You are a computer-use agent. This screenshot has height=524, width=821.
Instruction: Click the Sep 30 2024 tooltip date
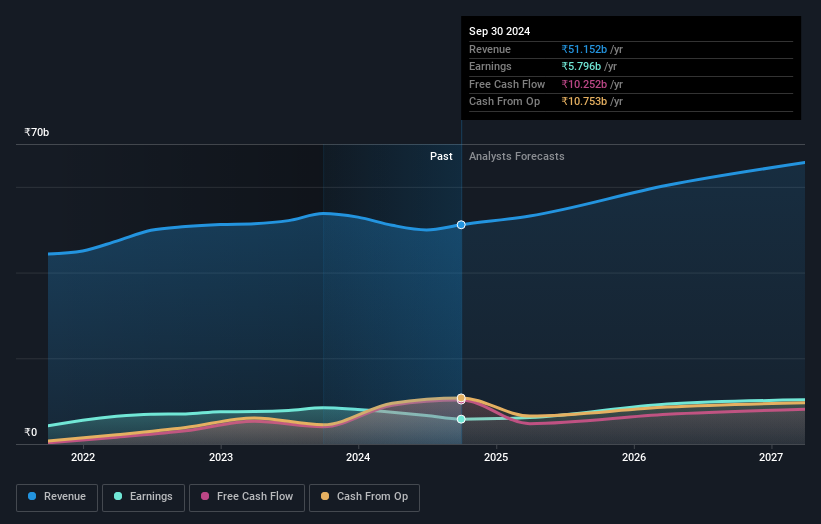pos(500,31)
